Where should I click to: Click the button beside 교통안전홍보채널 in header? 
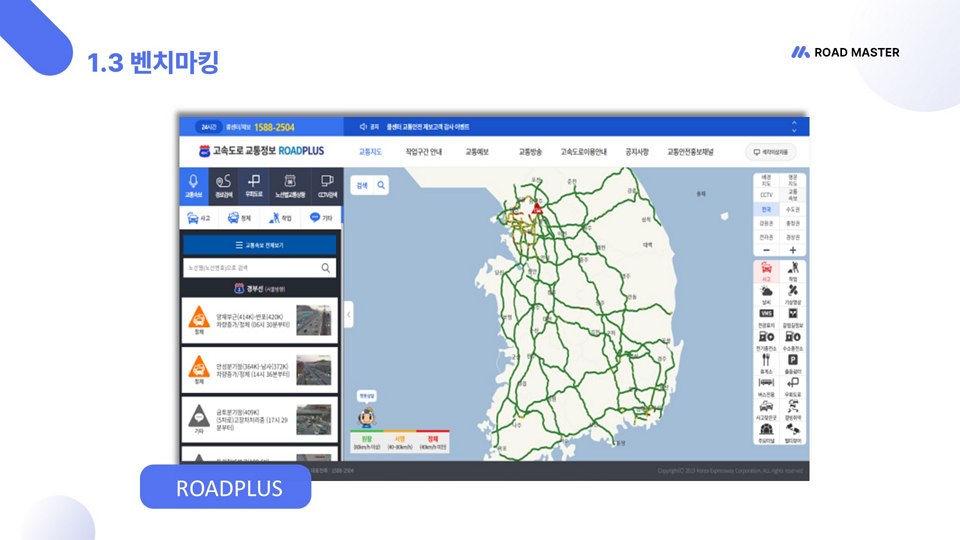point(770,152)
